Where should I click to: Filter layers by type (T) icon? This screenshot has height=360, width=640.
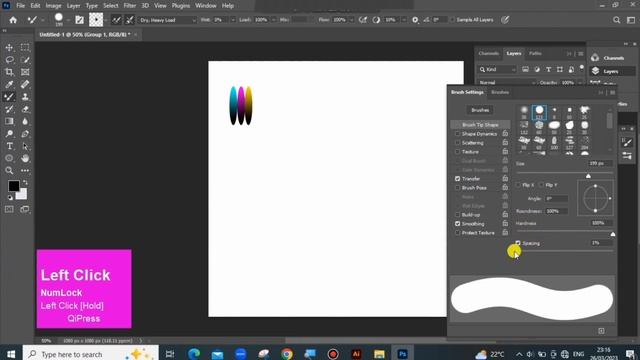coord(548,69)
